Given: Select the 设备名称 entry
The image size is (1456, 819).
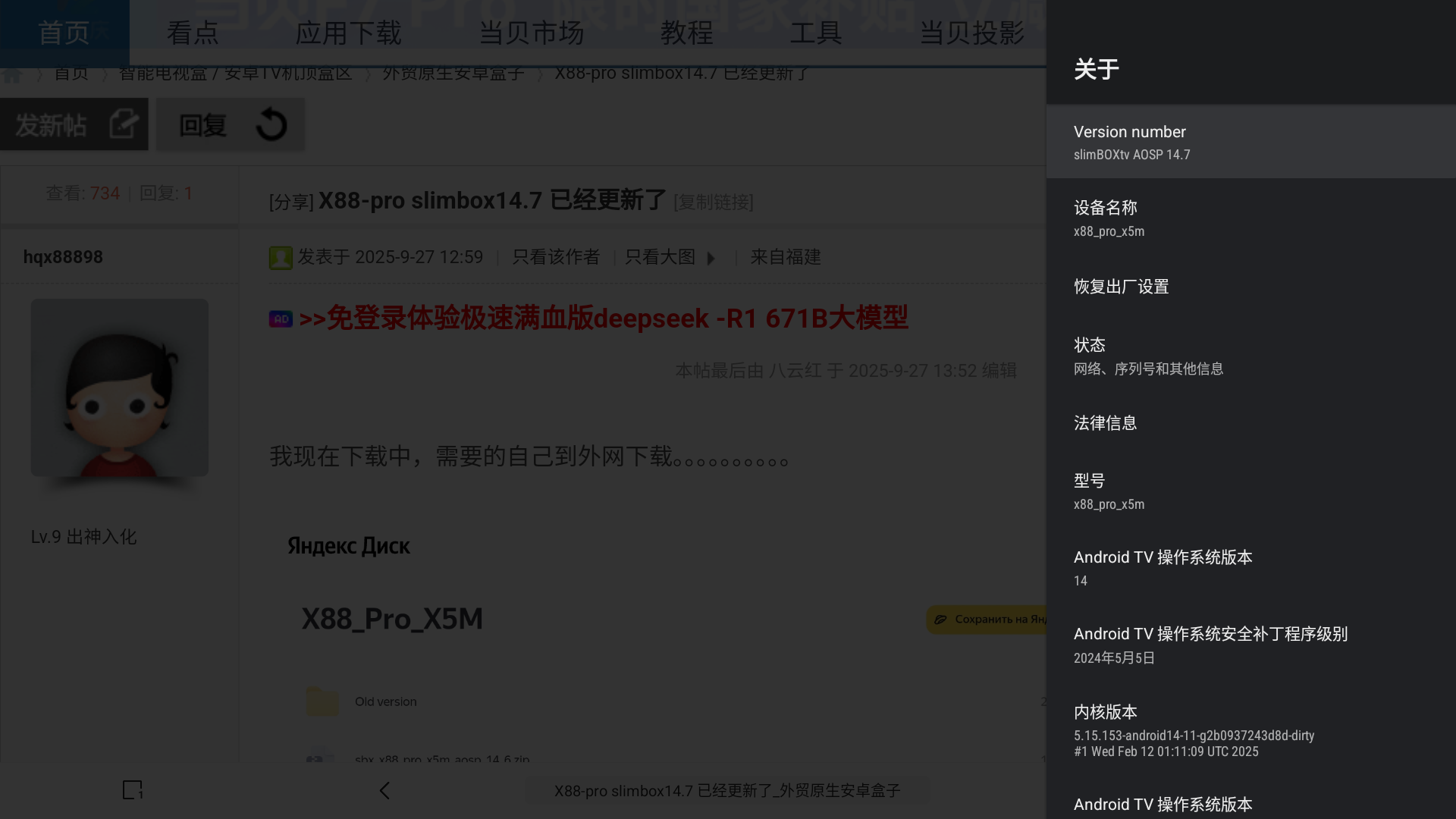Looking at the screenshot, I should point(1251,218).
